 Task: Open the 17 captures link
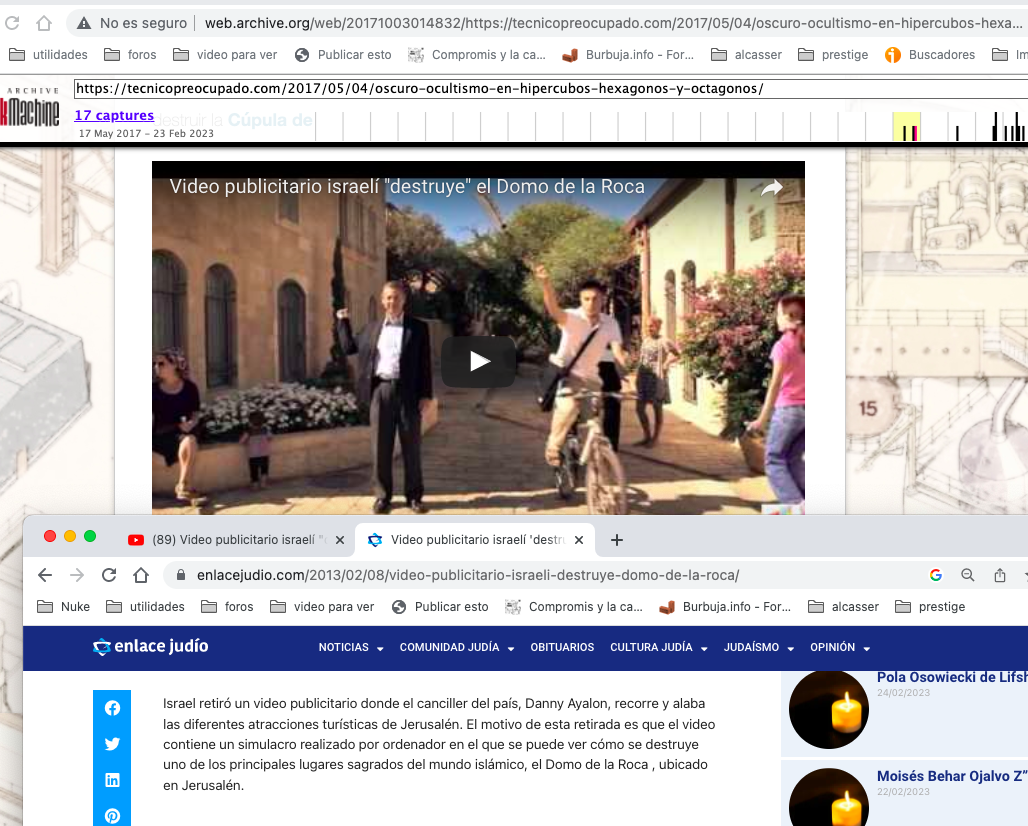[x=114, y=116]
